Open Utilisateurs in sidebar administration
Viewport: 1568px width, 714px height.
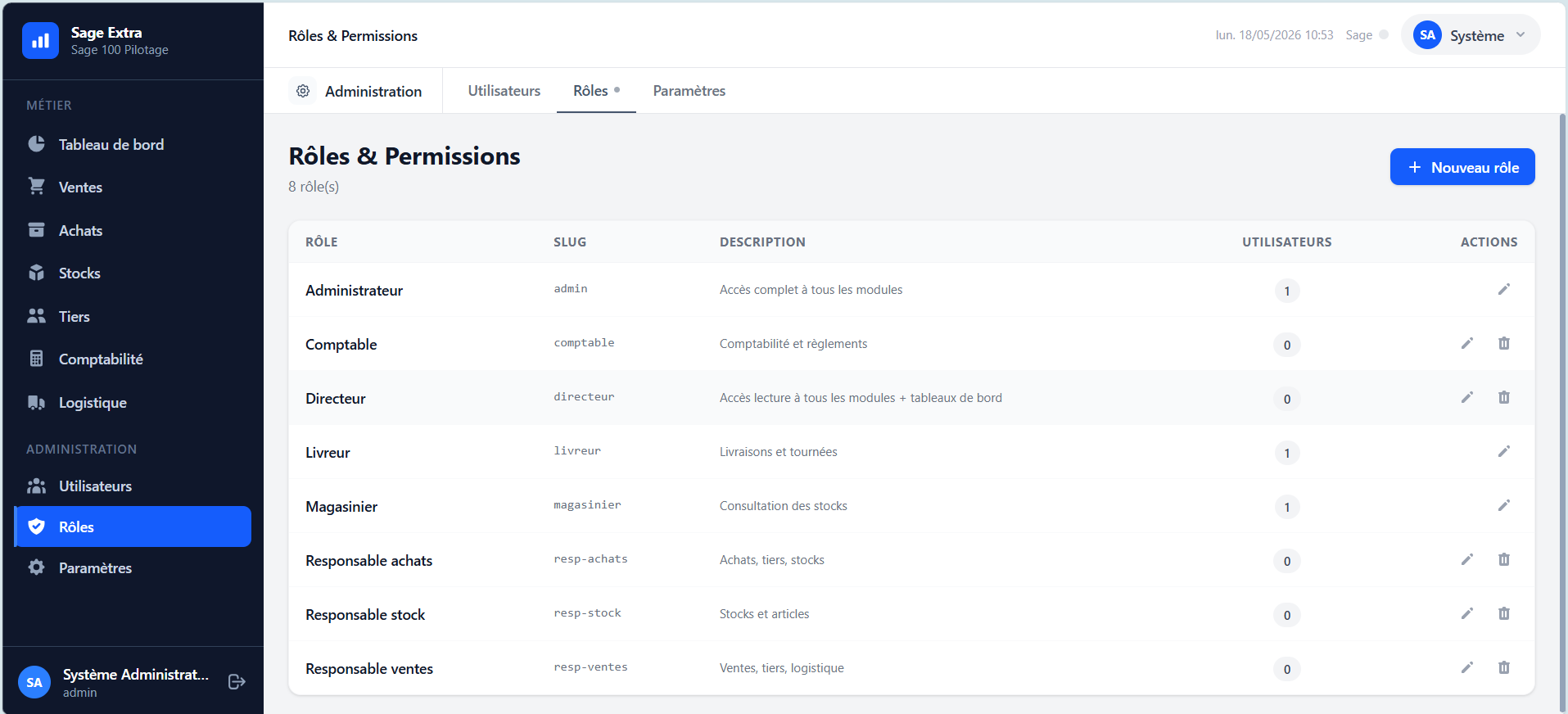(x=133, y=486)
